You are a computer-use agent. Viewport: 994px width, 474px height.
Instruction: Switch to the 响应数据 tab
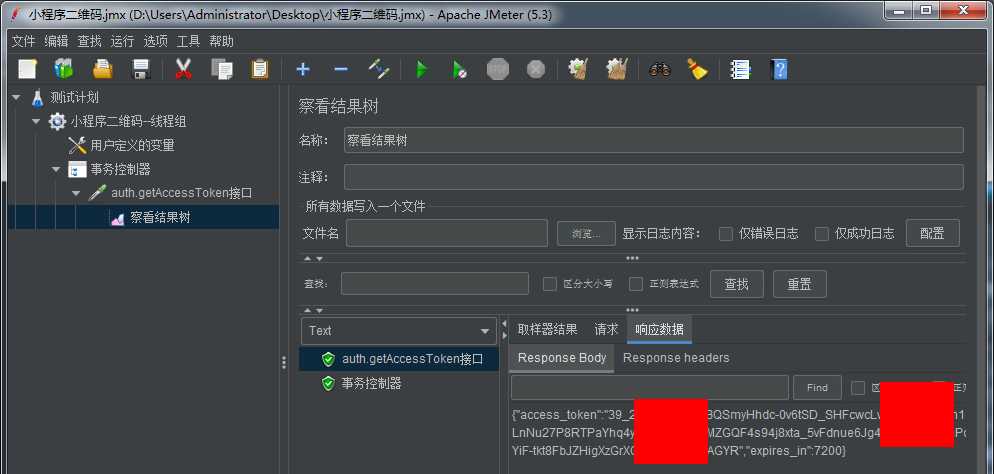coord(659,329)
